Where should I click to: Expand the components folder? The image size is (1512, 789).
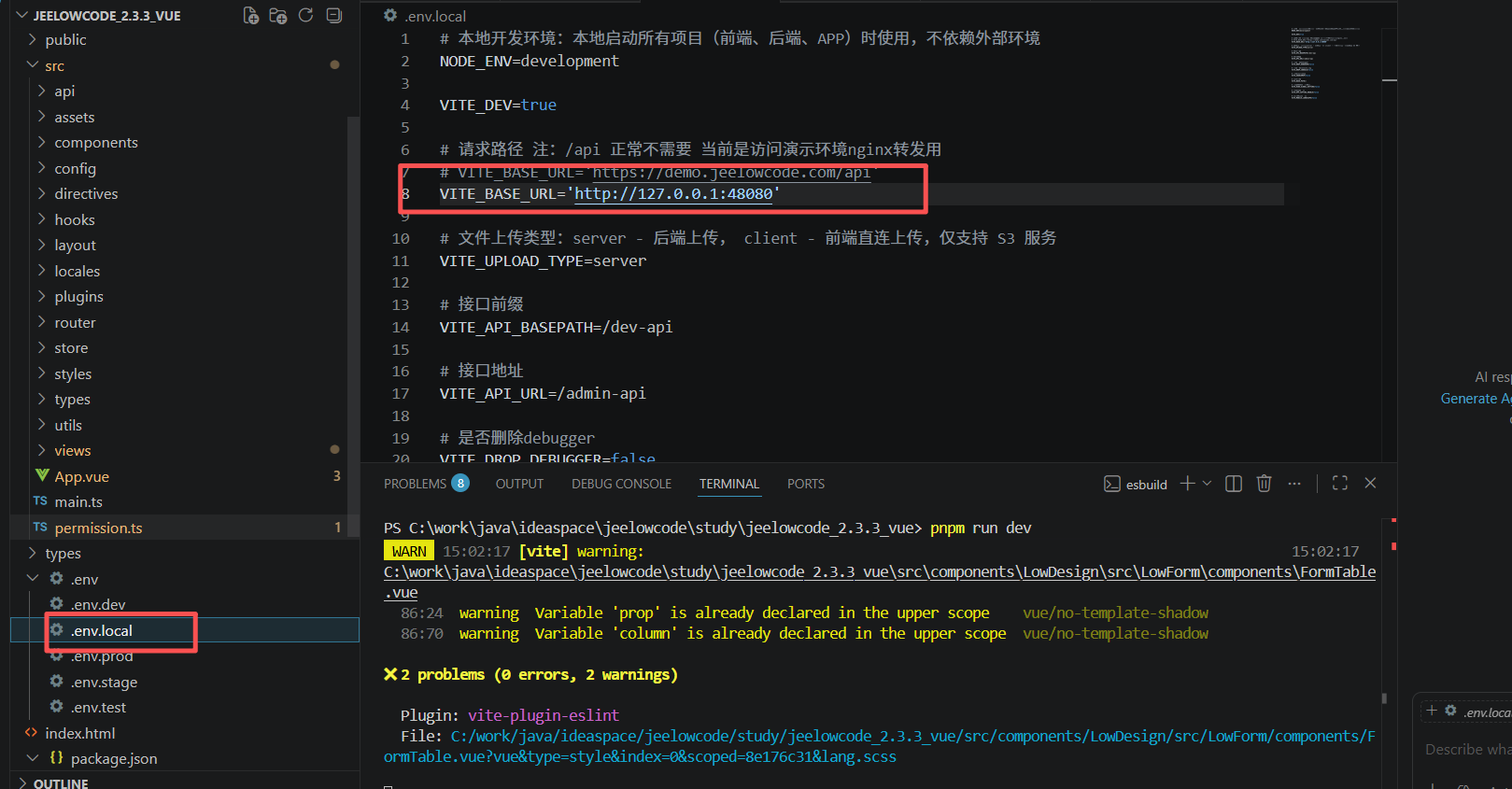tap(95, 143)
